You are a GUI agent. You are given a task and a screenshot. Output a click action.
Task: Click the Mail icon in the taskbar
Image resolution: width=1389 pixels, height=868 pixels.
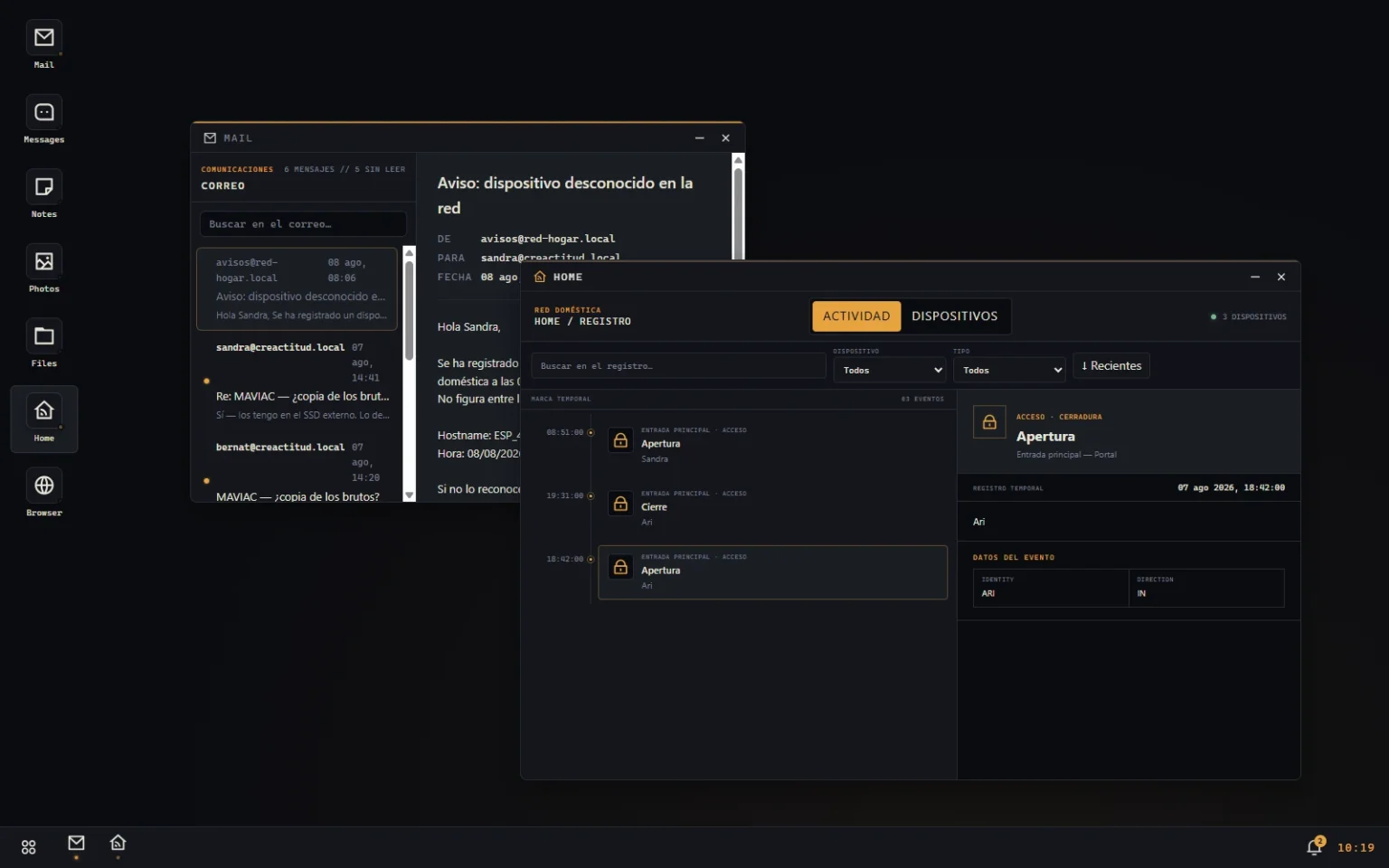pos(76,844)
